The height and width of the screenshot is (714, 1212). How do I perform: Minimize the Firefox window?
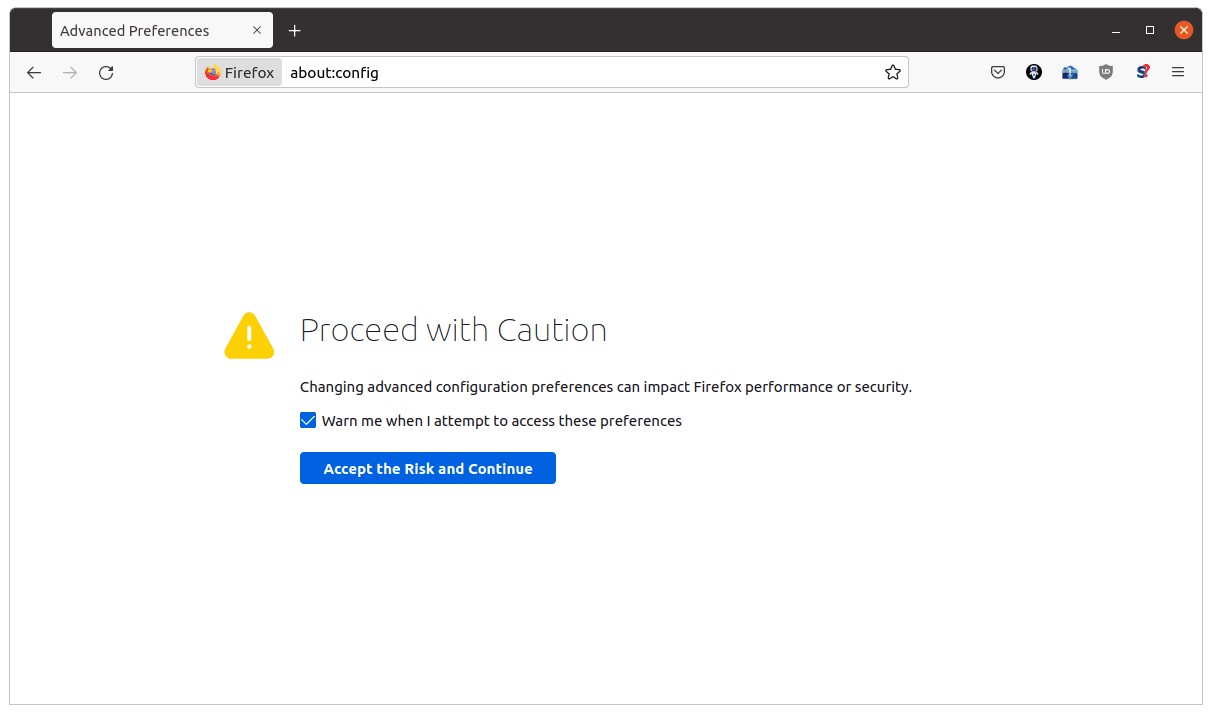tap(1116, 30)
